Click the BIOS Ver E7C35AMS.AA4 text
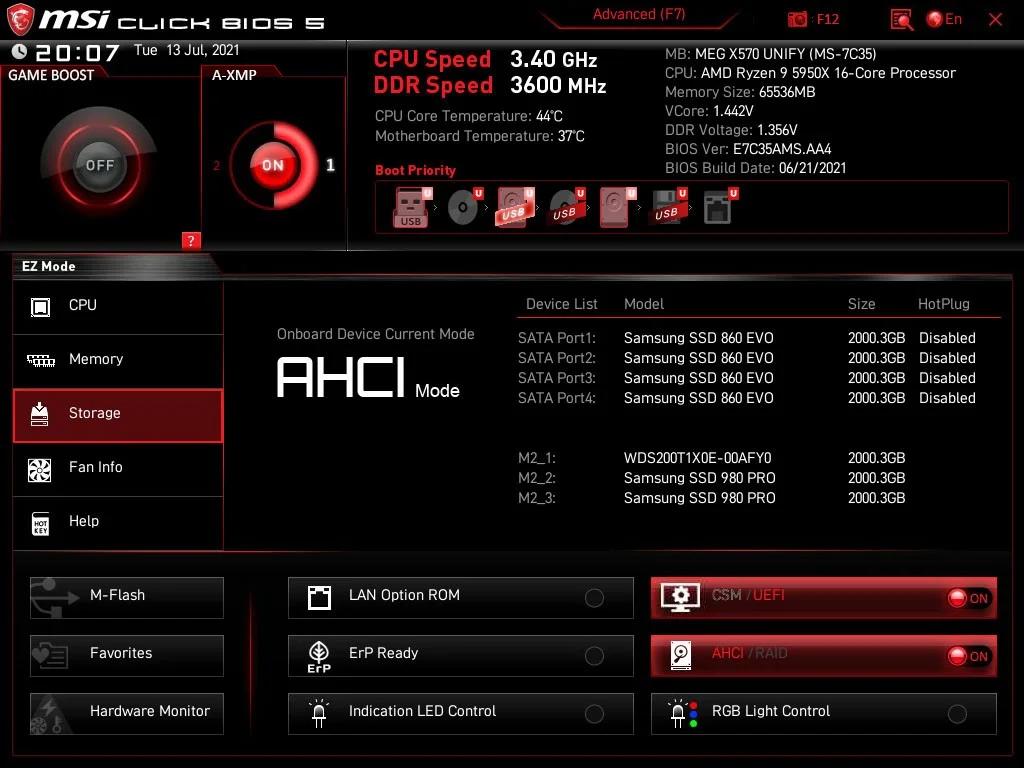Image resolution: width=1024 pixels, height=768 pixels. point(748,150)
